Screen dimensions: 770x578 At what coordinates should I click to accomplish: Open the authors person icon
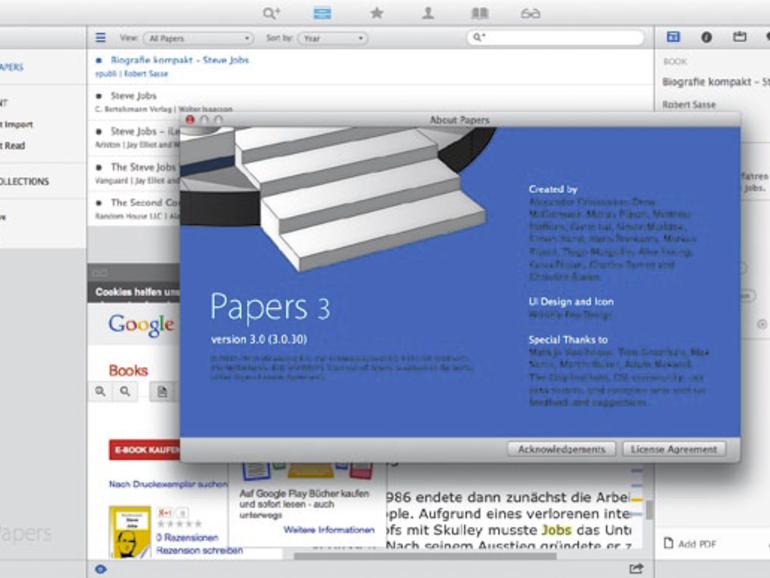pyautogui.click(x=428, y=13)
